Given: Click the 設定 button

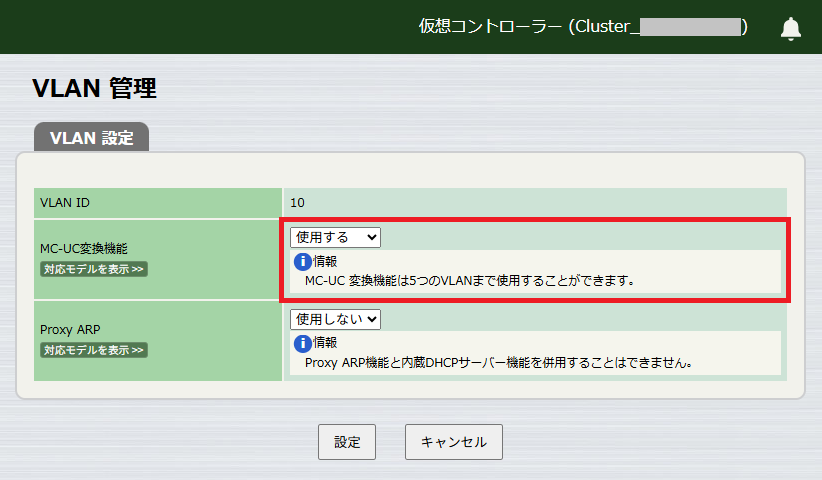Looking at the screenshot, I should (347, 442).
